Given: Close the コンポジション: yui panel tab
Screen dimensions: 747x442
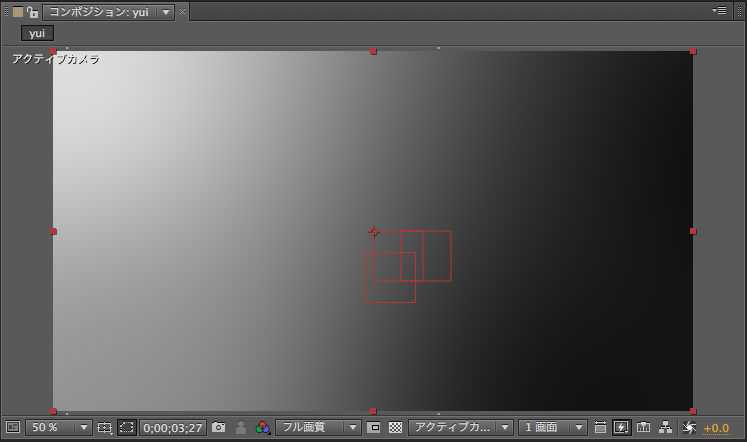Looking at the screenshot, I should coord(182,11).
